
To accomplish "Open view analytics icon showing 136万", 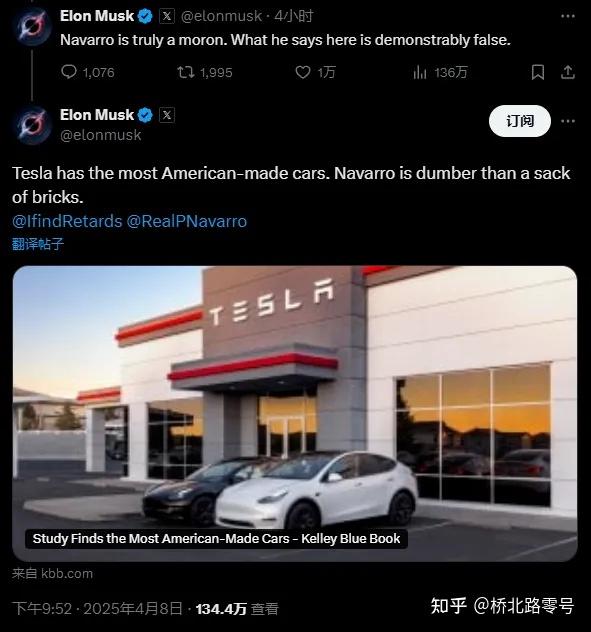I will (x=420, y=73).
